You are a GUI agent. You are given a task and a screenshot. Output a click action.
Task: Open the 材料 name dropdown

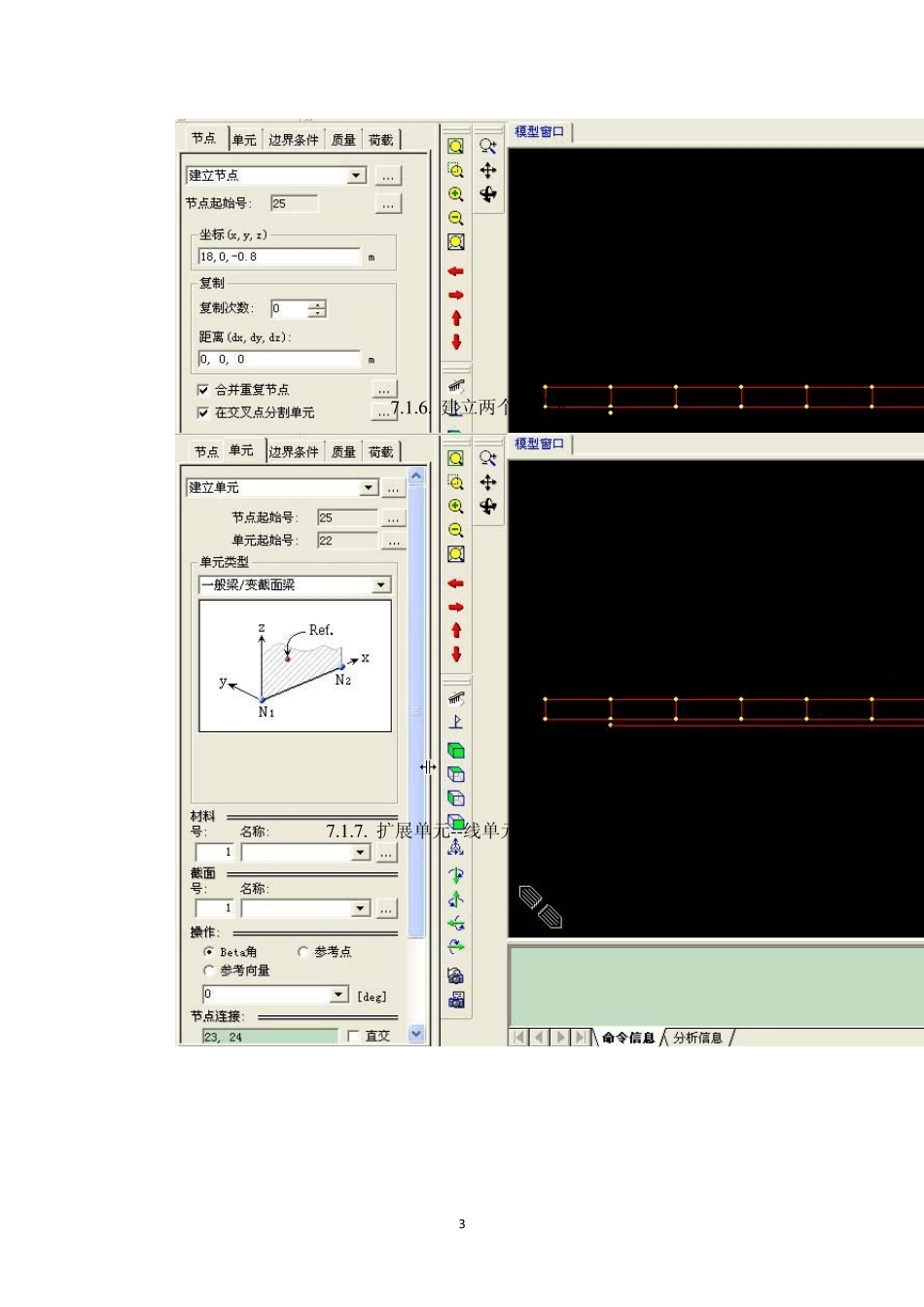(x=360, y=853)
